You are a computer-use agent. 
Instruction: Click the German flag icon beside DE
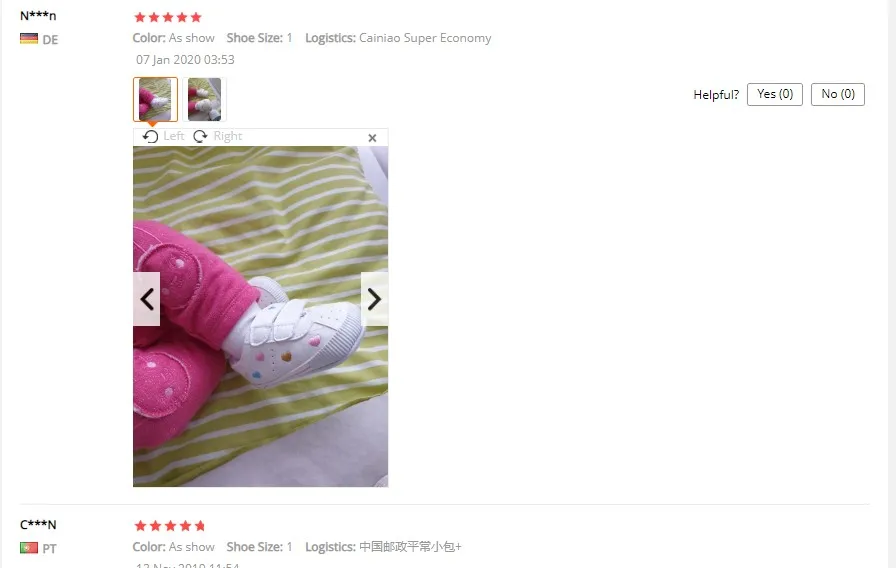pyautogui.click(x=29, y=39)
